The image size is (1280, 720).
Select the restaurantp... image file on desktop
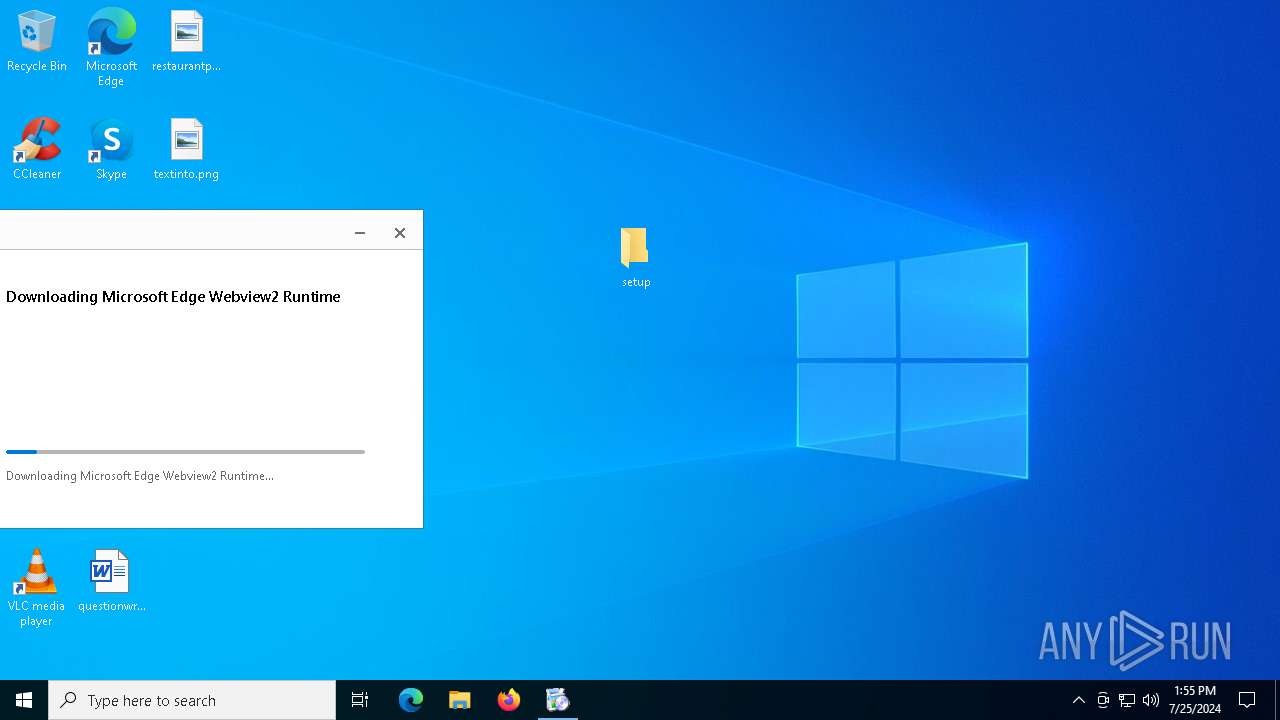click(x=186, y=42)
